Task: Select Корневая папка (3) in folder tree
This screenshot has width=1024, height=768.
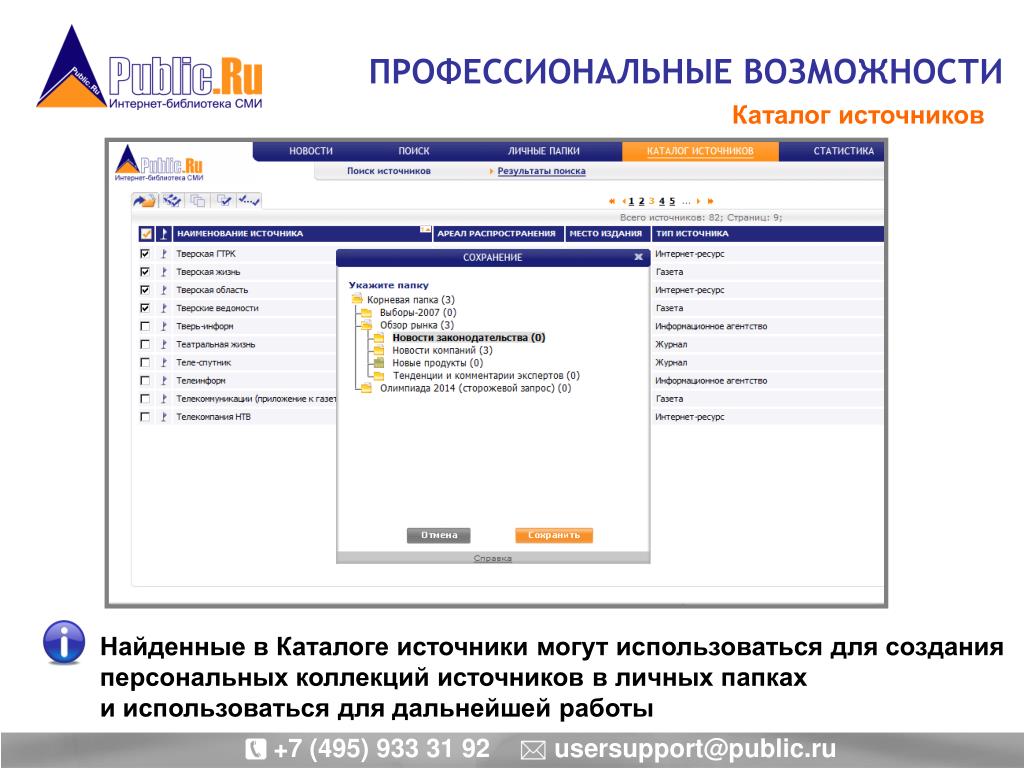Action: (x=411, y=300)
